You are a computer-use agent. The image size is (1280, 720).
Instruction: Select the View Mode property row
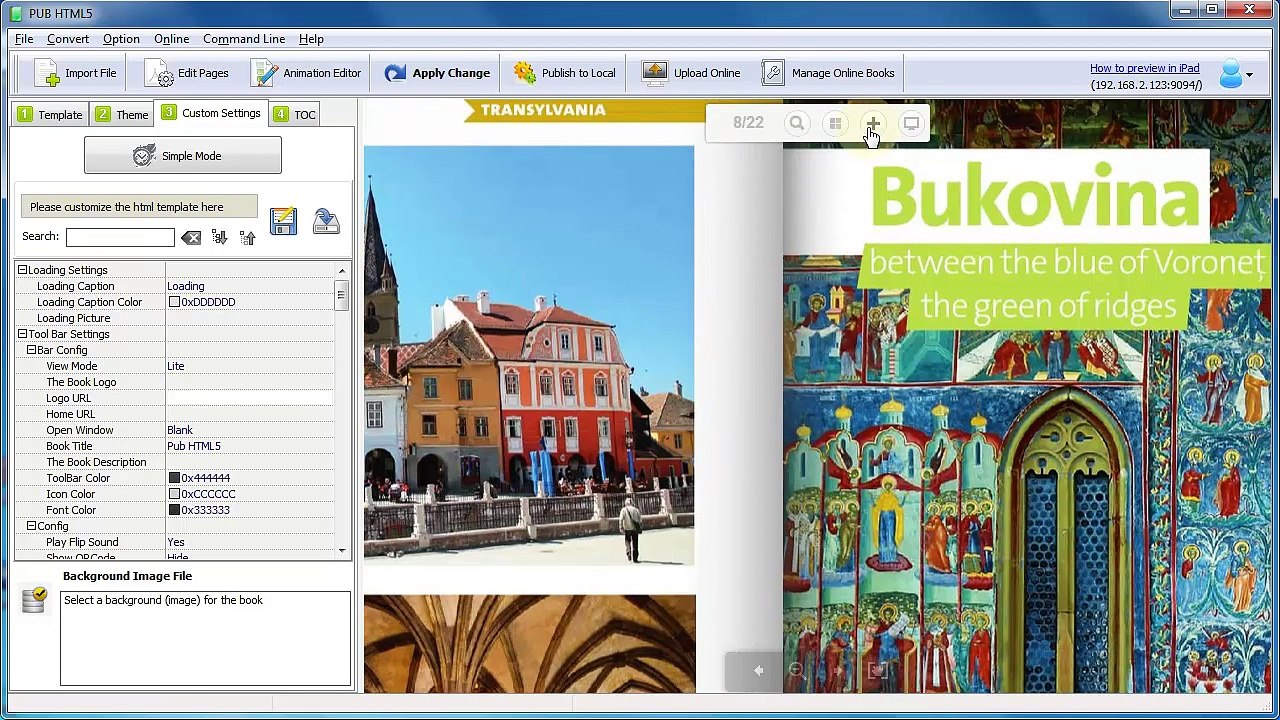tap(175, 366)
